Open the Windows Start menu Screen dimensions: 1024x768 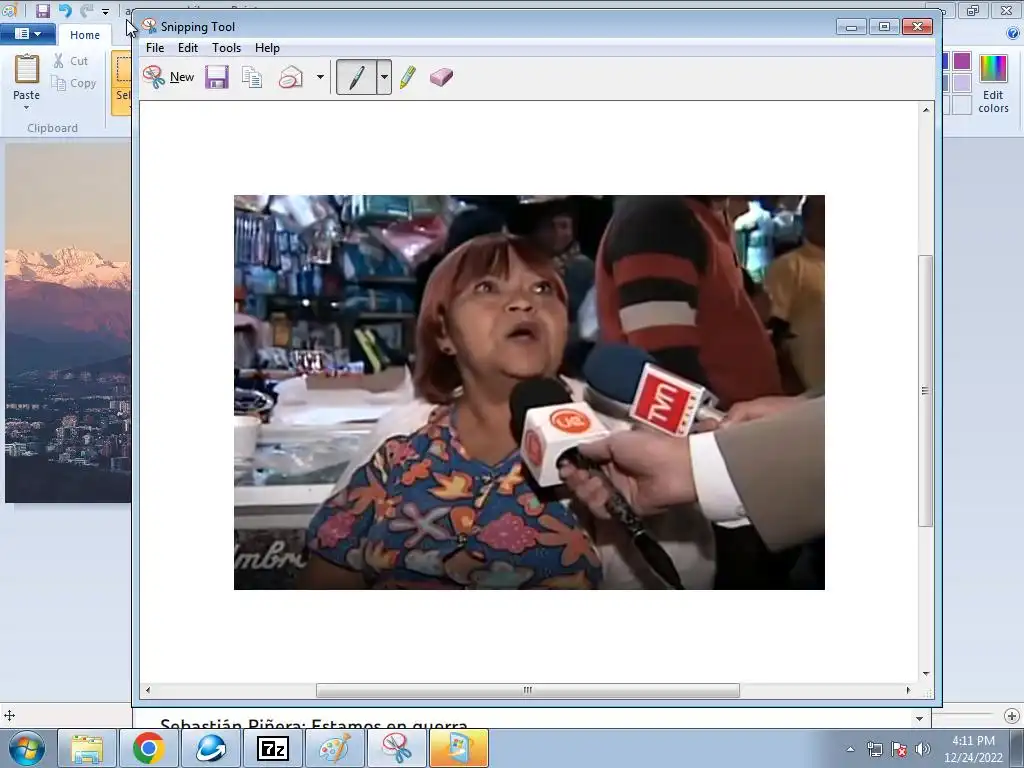tap(26, 748)
